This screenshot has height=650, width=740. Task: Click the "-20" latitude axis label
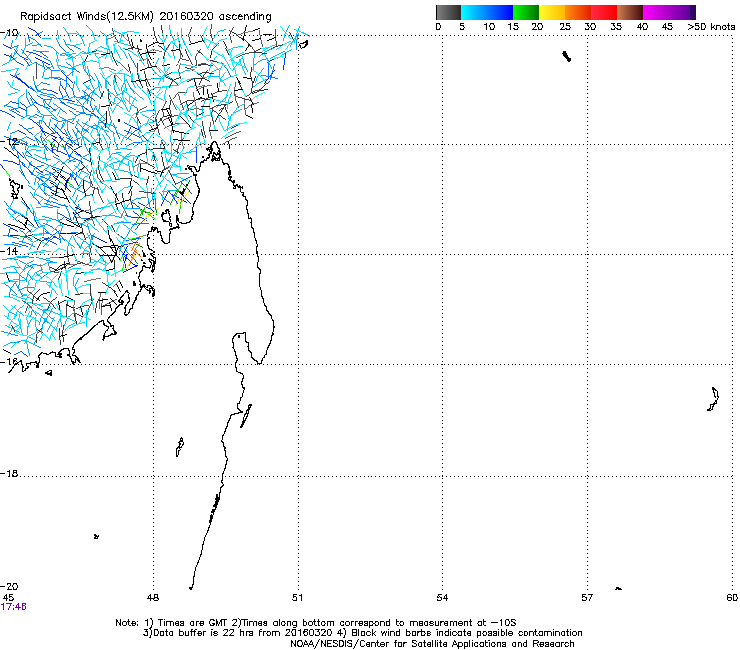pos(10,587)
